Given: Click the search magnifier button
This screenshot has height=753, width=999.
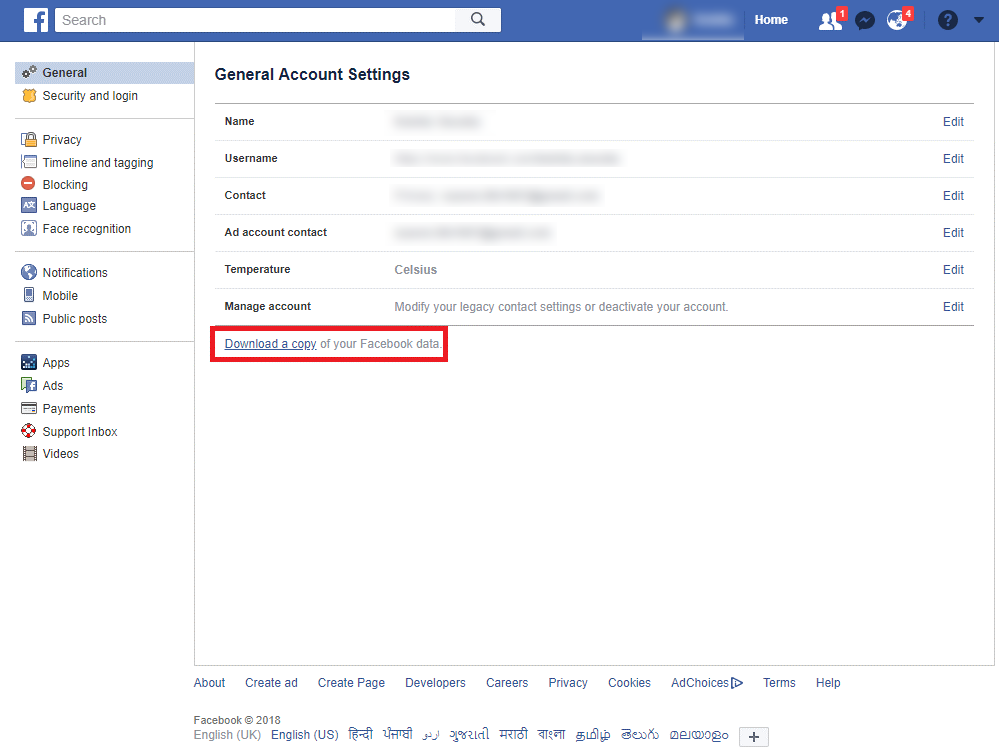Looking at the screenshot, I should [x=478, y=20].
